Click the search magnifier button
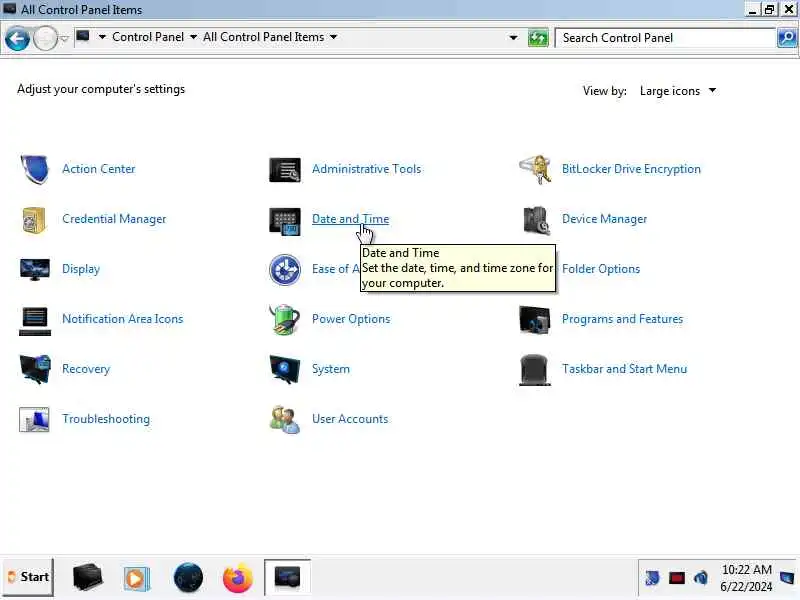Viewport: 800px width, 600px height. pos(787,38)
